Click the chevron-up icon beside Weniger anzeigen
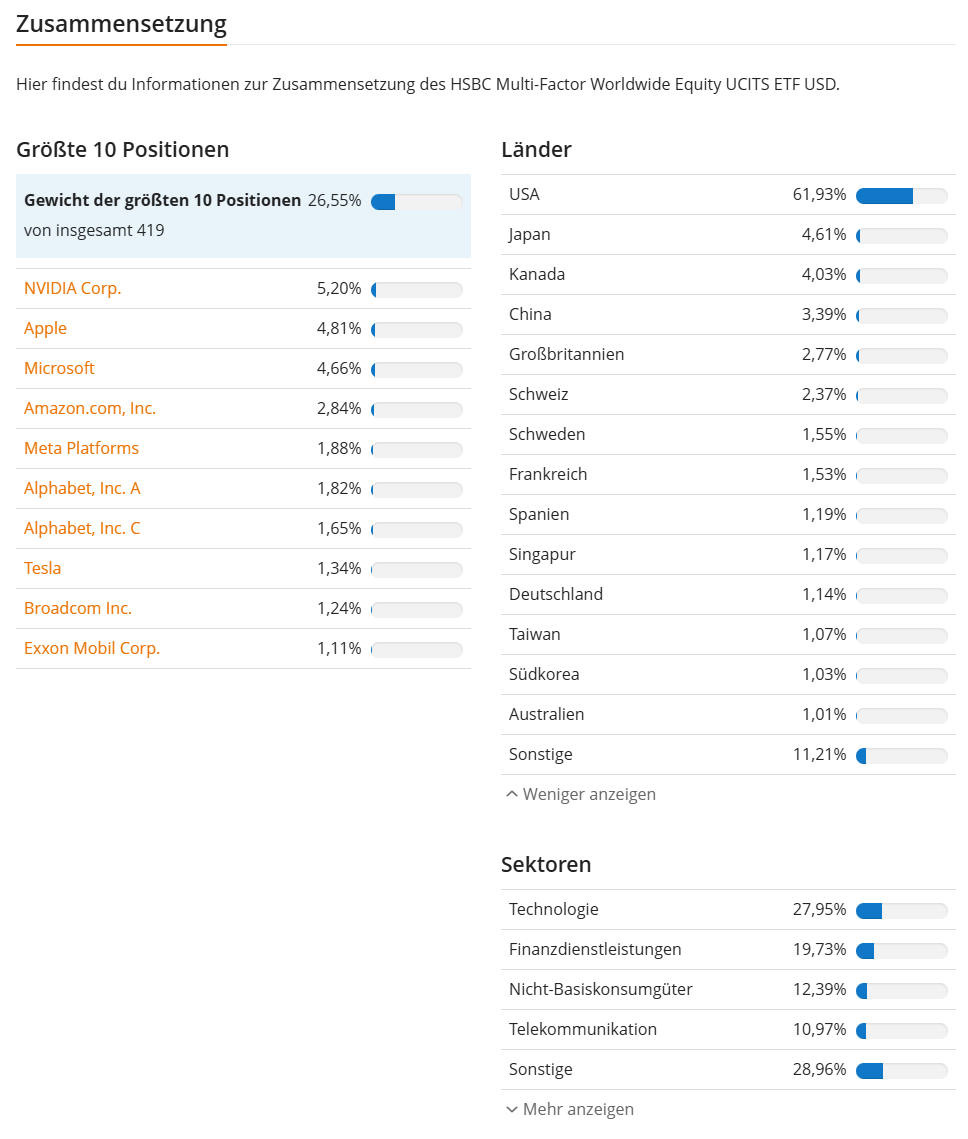968x1139 pixels. (512, 794)
